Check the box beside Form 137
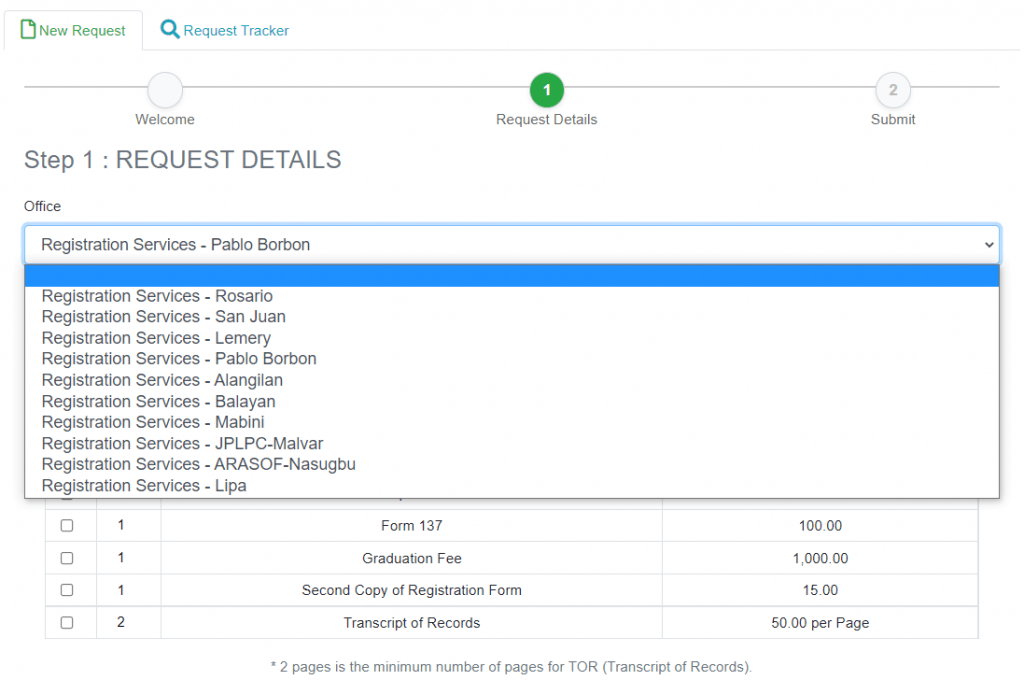 click(67, 525)
